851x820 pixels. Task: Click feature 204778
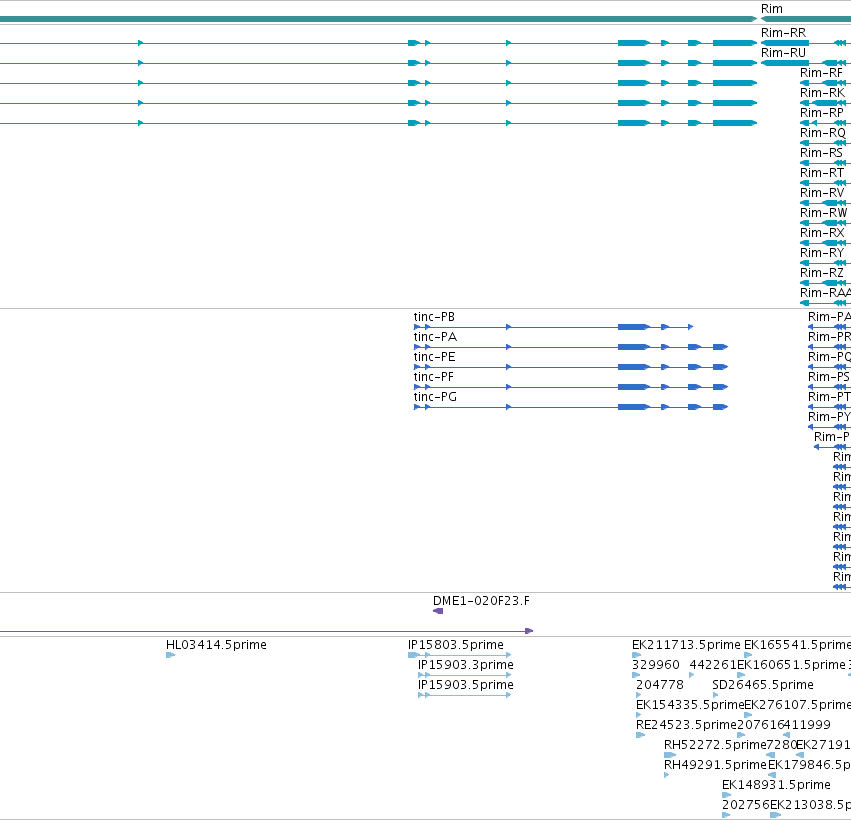(659, 685)
